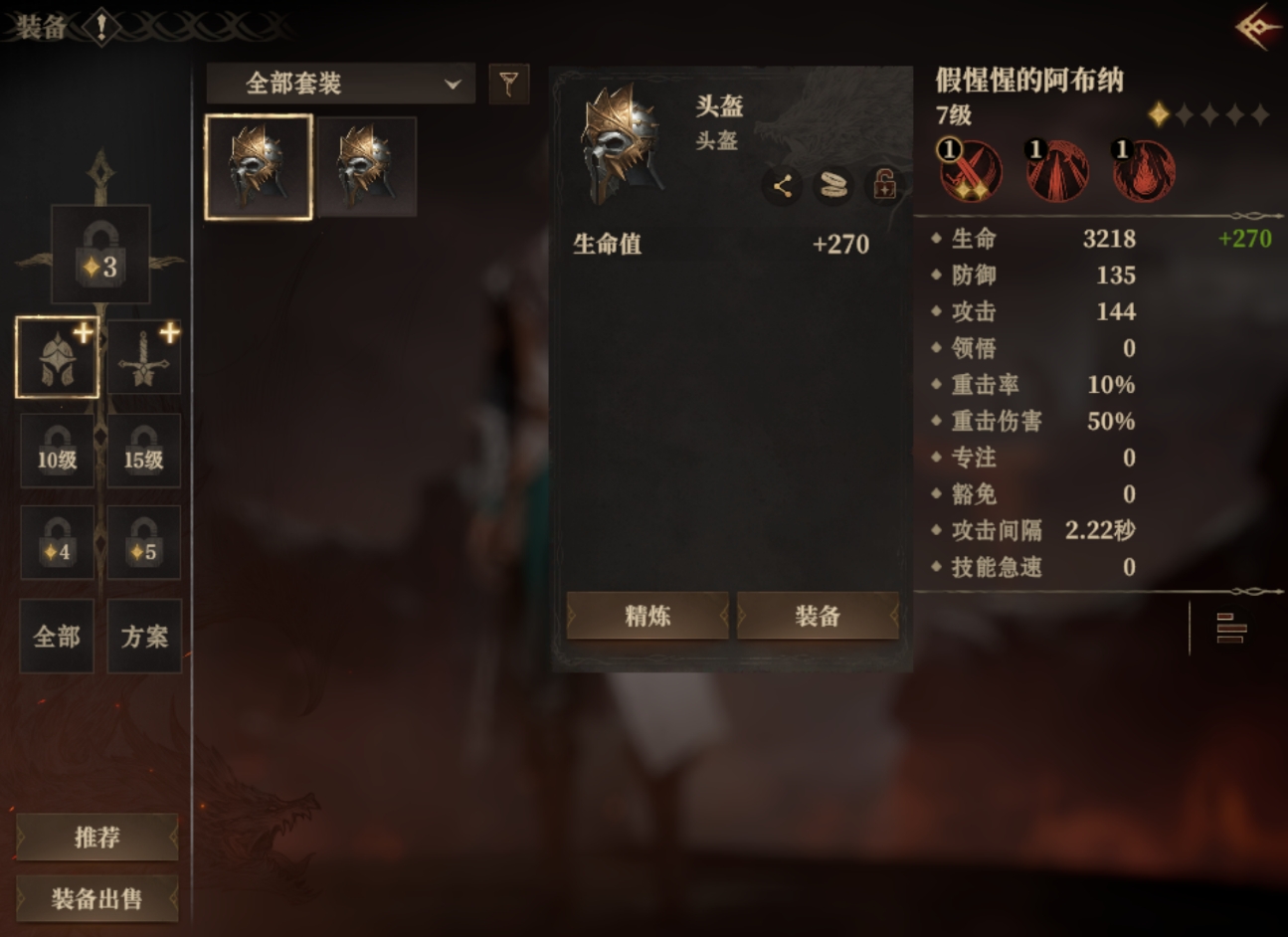This screenshot has width=1288, height=937.
Task: Click the 装备 equip button
Action: click(818, 617)
